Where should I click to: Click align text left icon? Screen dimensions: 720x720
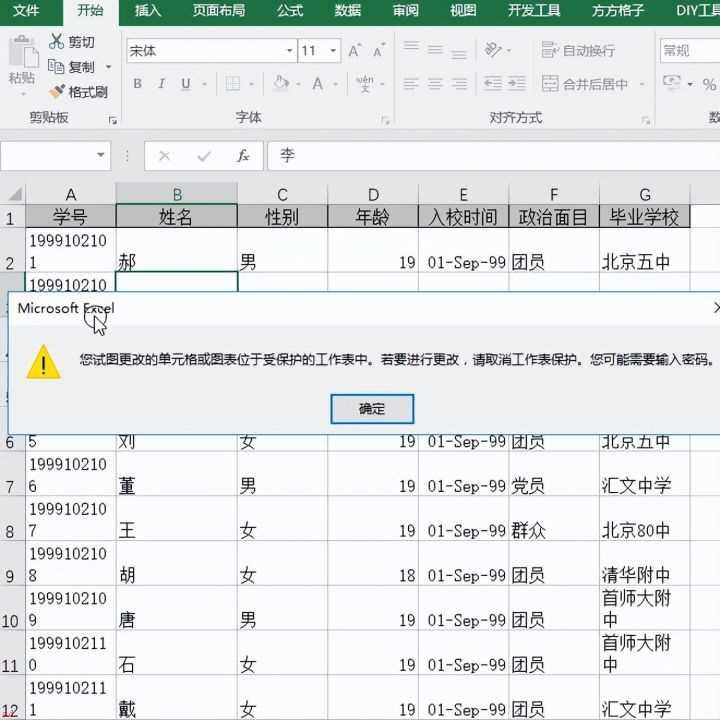411,84
